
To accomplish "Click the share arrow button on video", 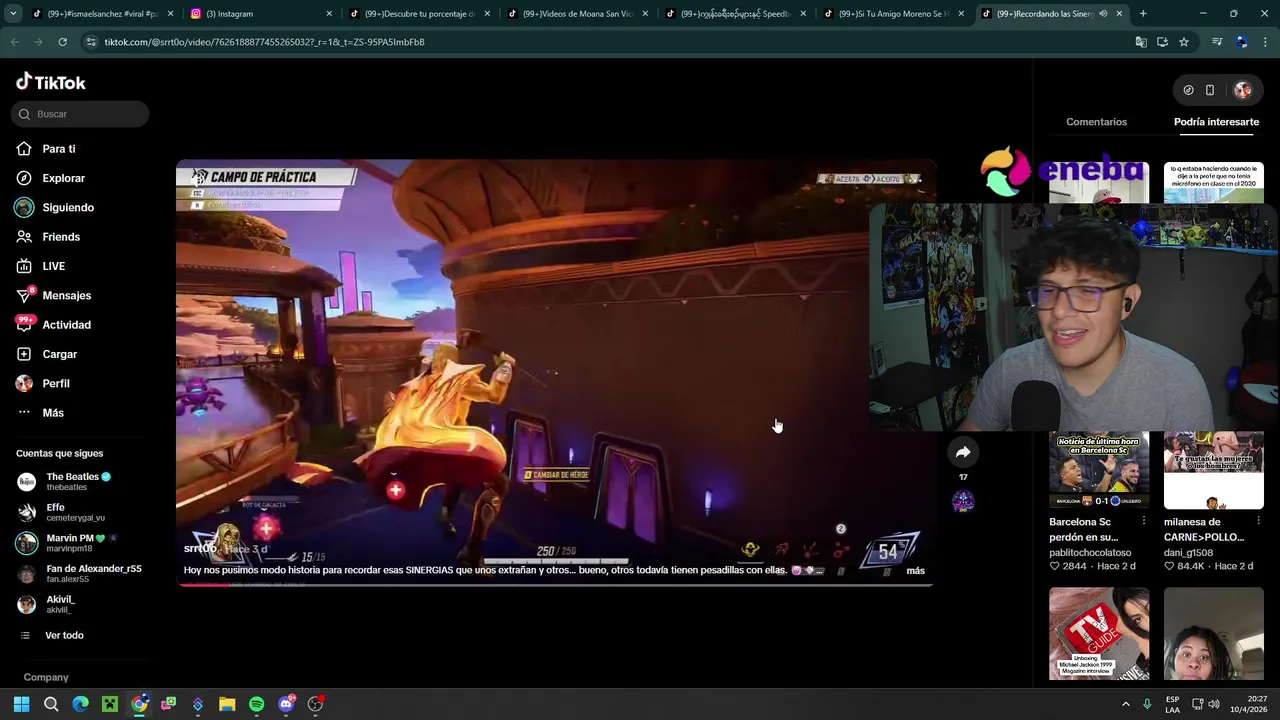I will click(963, 452).
